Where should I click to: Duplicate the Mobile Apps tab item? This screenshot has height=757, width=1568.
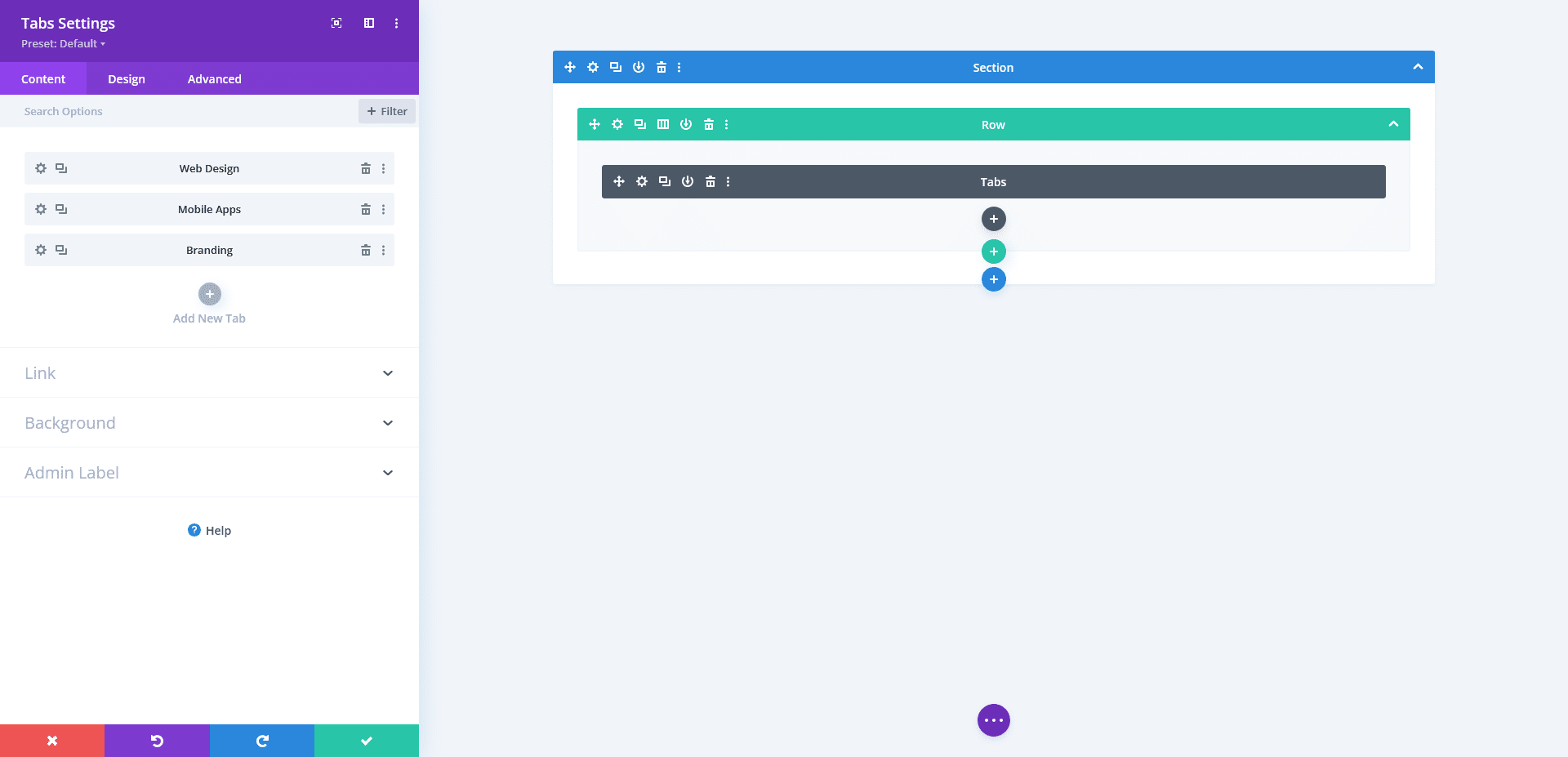click(x=61, y=209)
